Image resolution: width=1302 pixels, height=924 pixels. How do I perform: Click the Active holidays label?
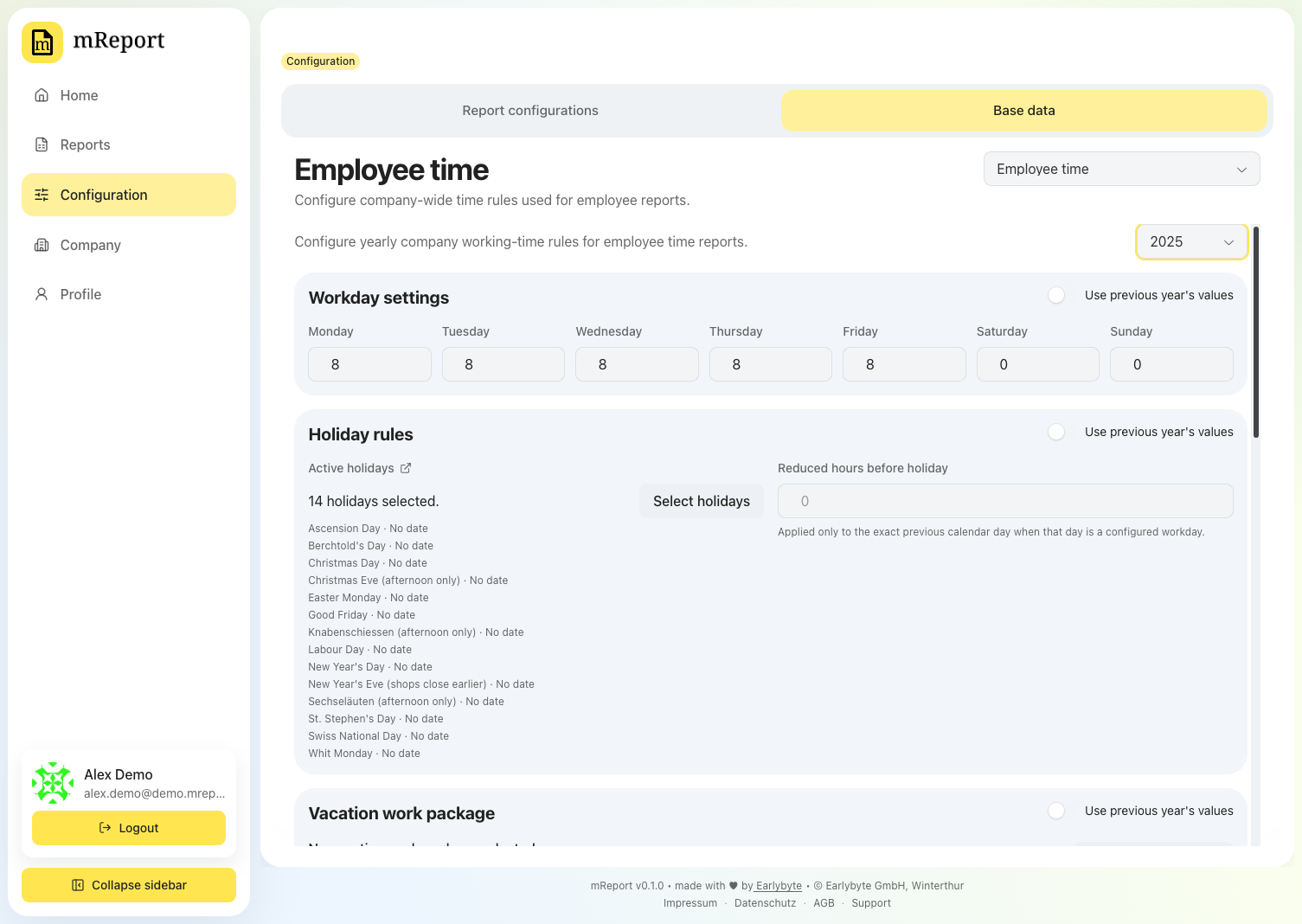tap(351, 468)
